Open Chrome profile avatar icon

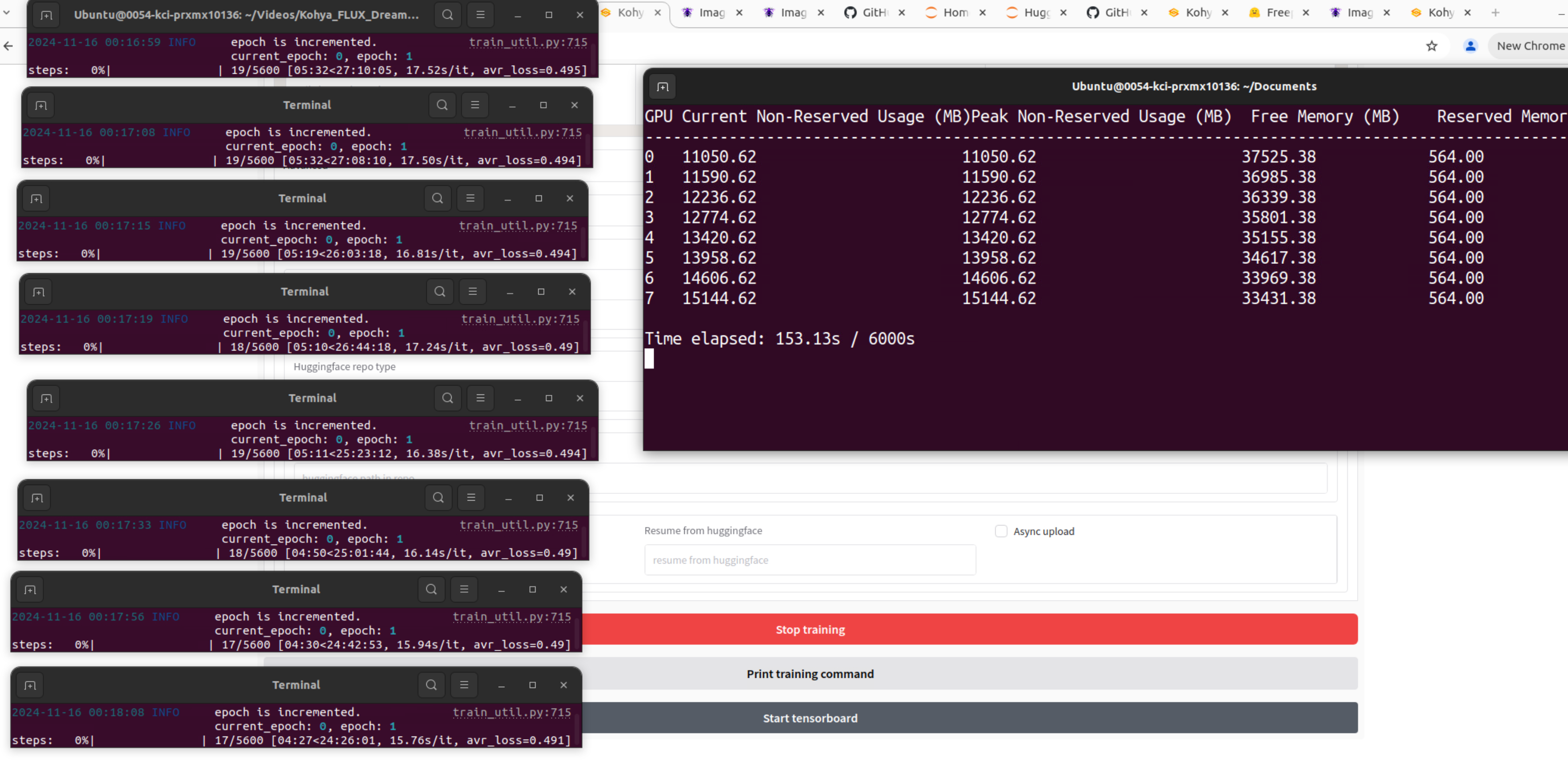pos(1470,46)
